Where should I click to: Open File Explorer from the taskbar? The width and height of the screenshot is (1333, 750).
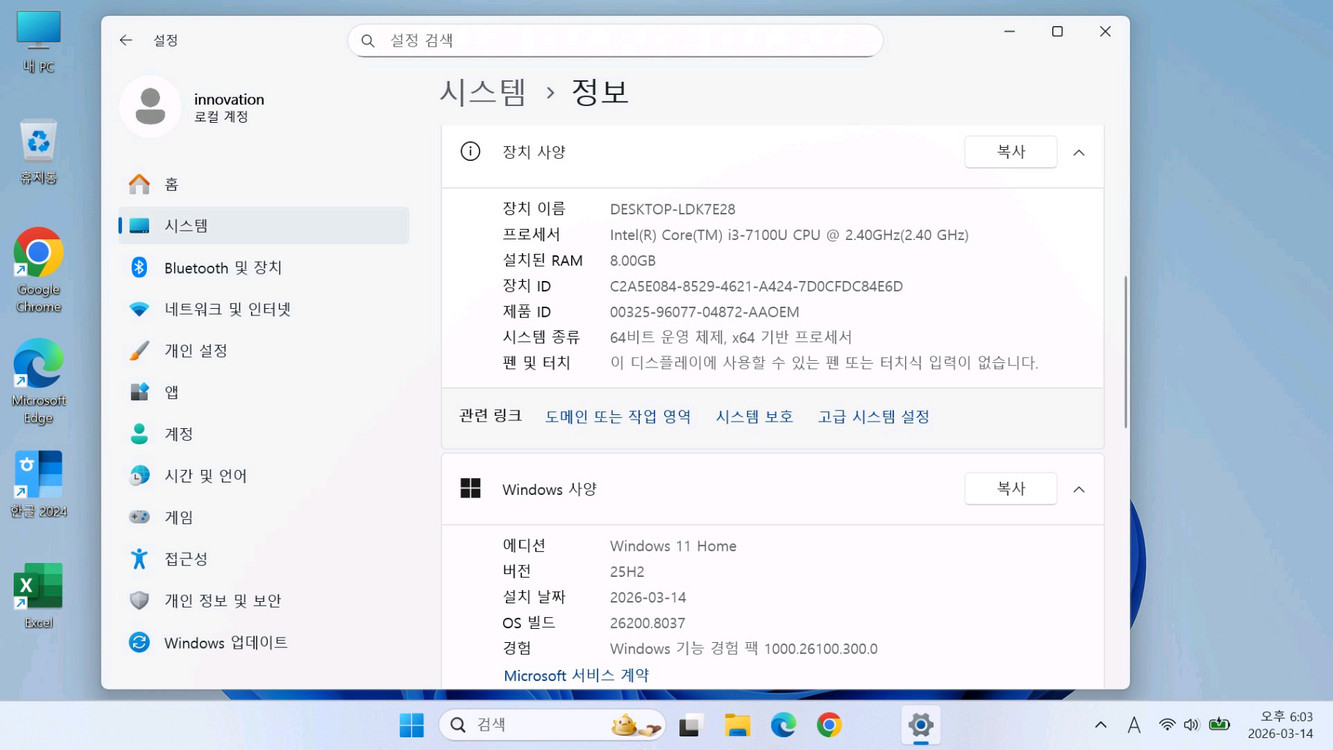point(737,724)
